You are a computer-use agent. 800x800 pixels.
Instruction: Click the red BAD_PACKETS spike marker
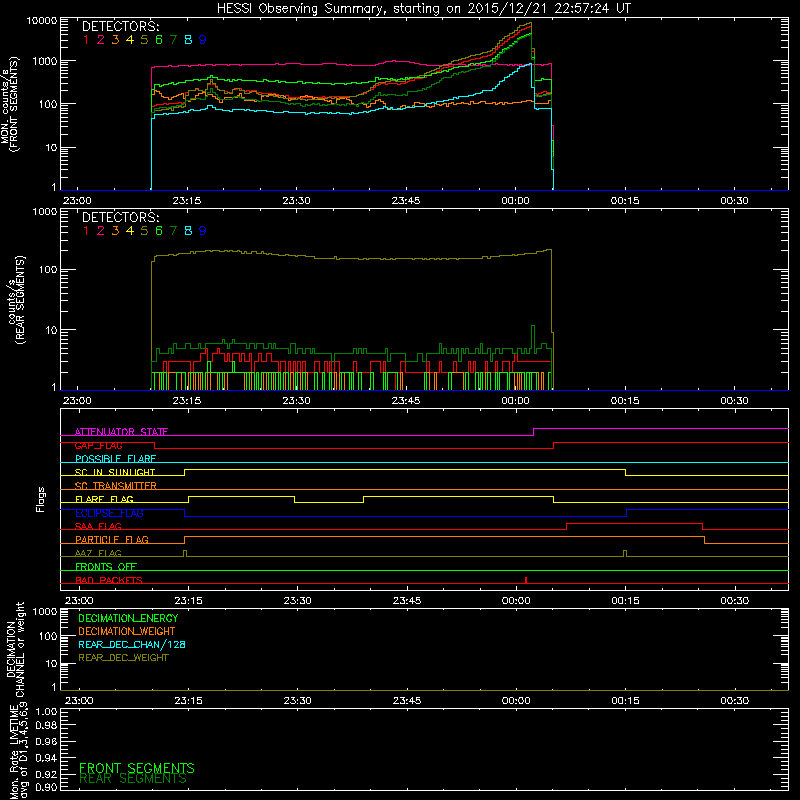[526, 580]
